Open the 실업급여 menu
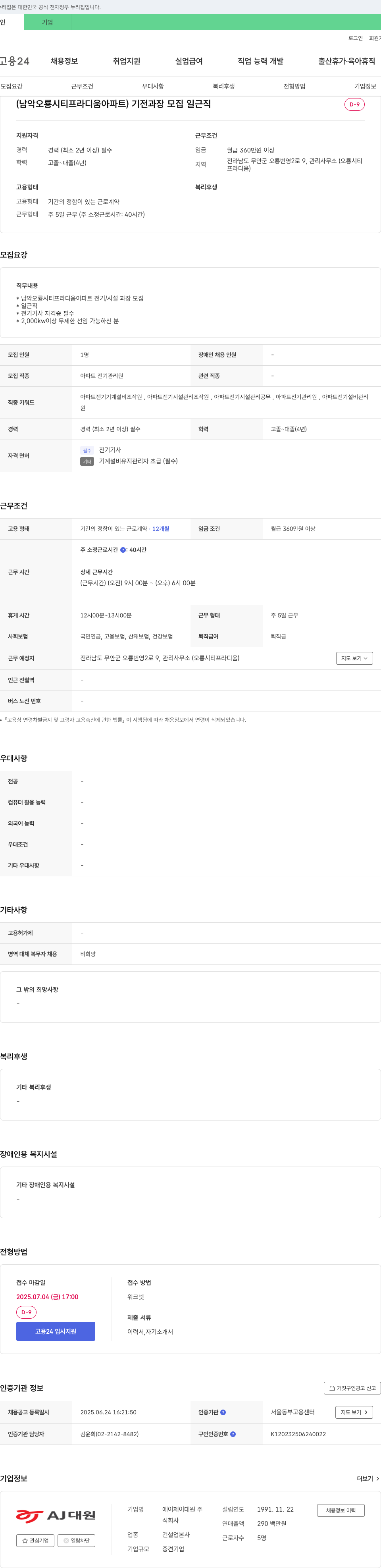This screenshot has height=1568, width=381. pos(189,61)
